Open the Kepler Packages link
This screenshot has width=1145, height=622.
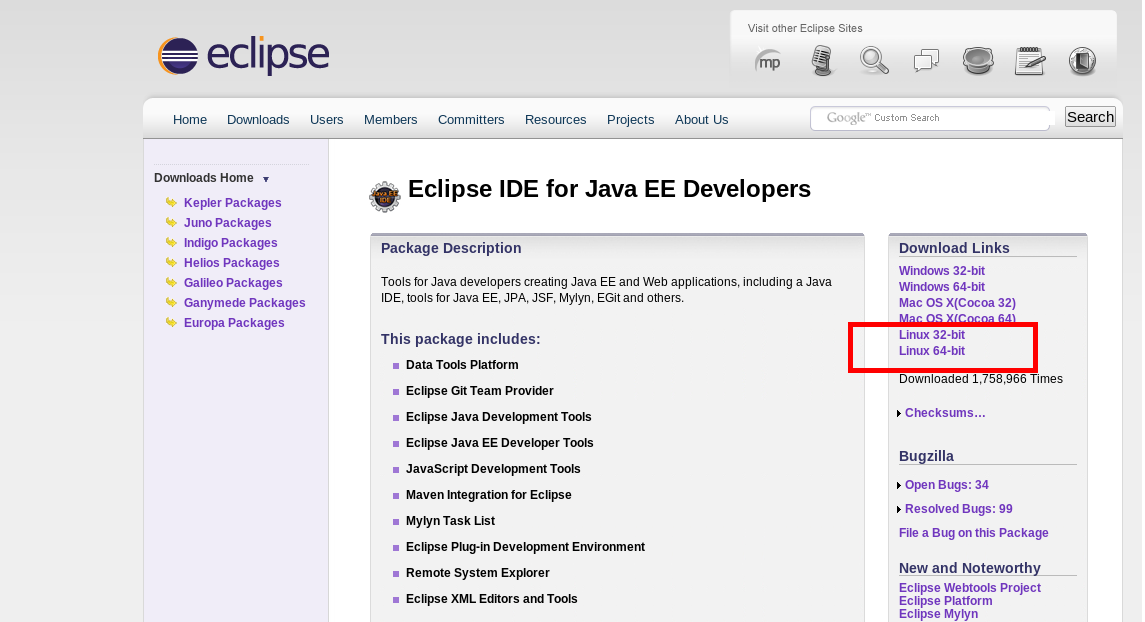click(232, 203)
